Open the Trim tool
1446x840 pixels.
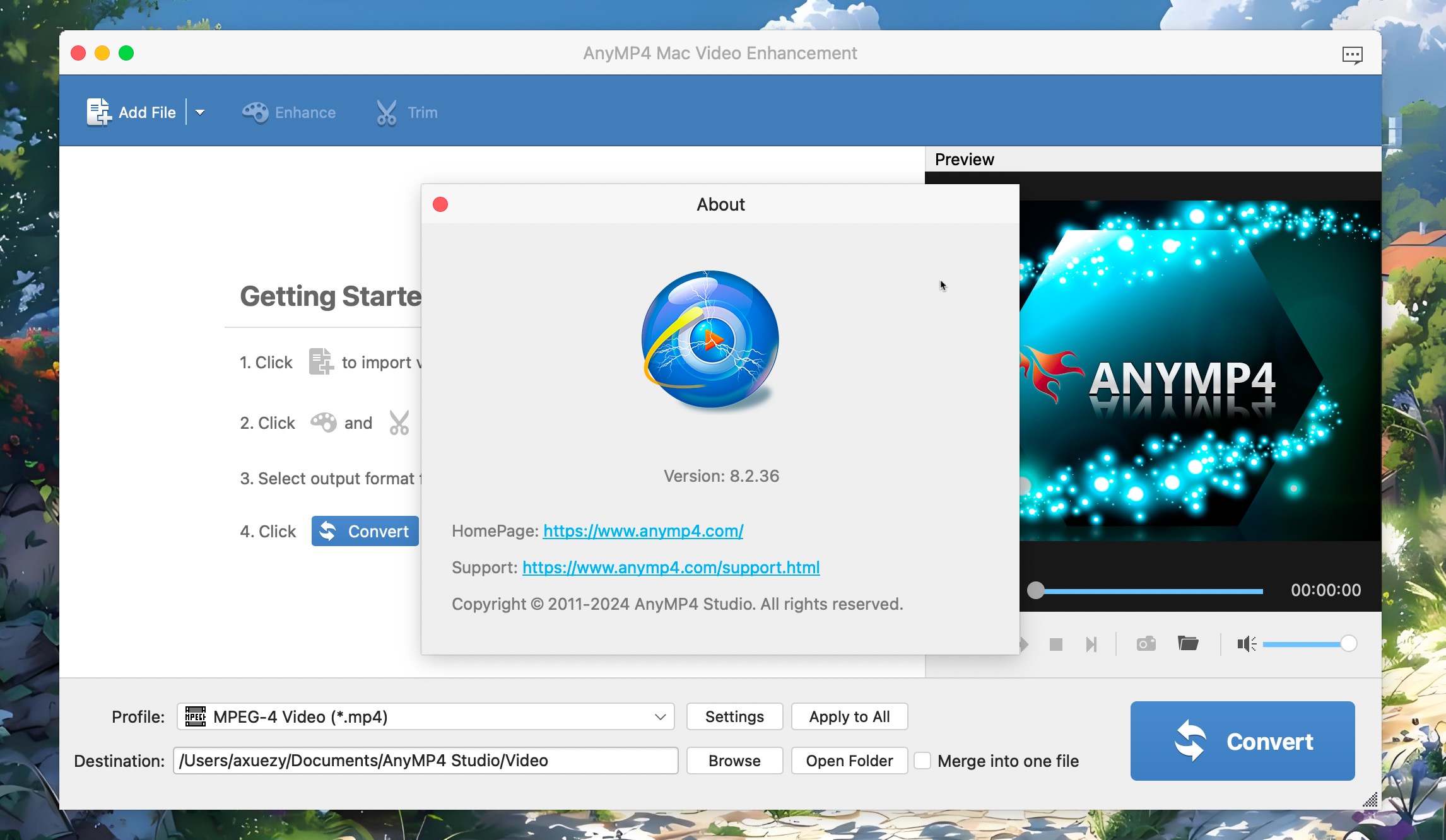tap(406, 112)
